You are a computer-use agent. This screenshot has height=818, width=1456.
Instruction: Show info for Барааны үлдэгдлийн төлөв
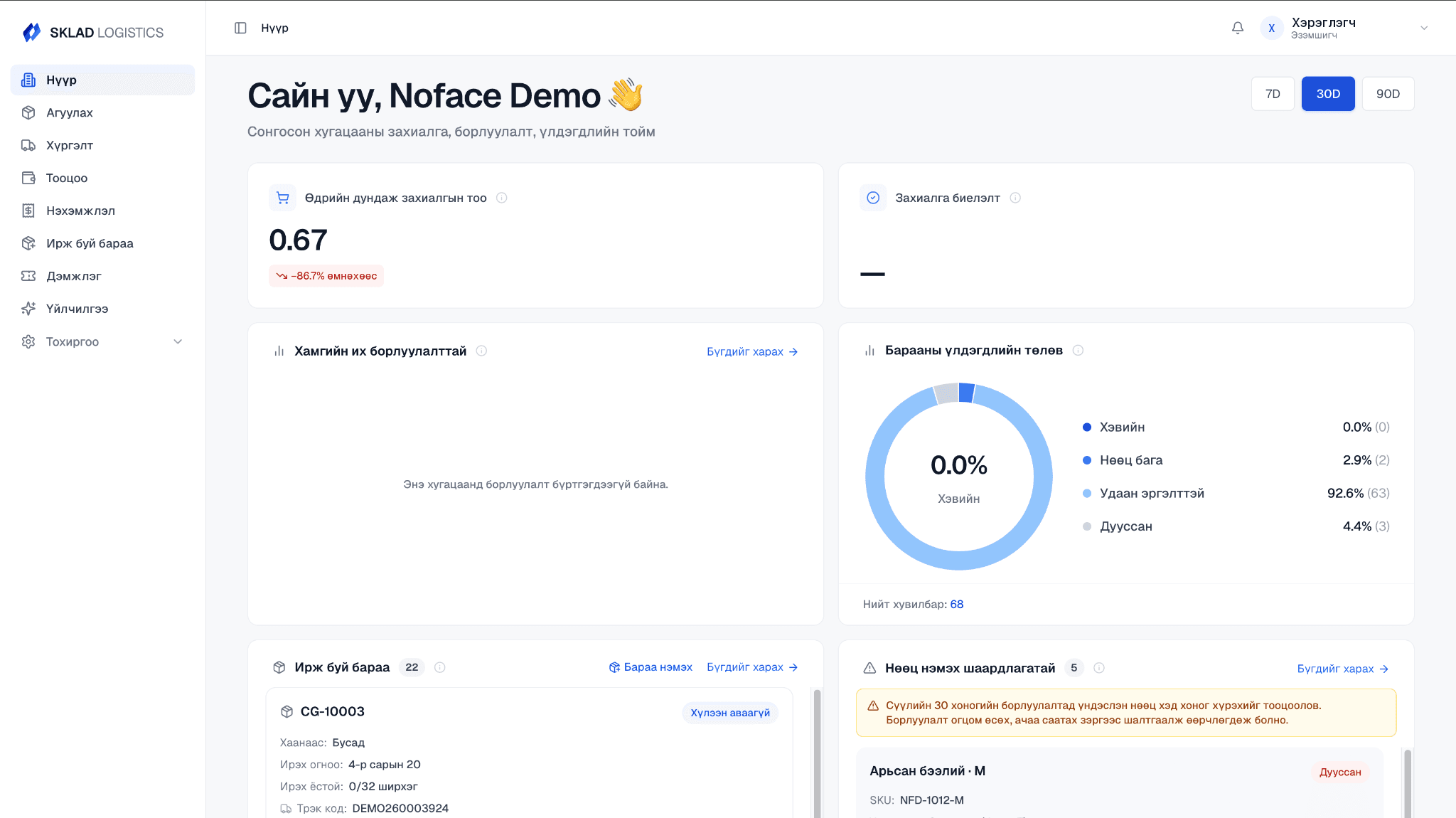click(x=1078, y=350)
